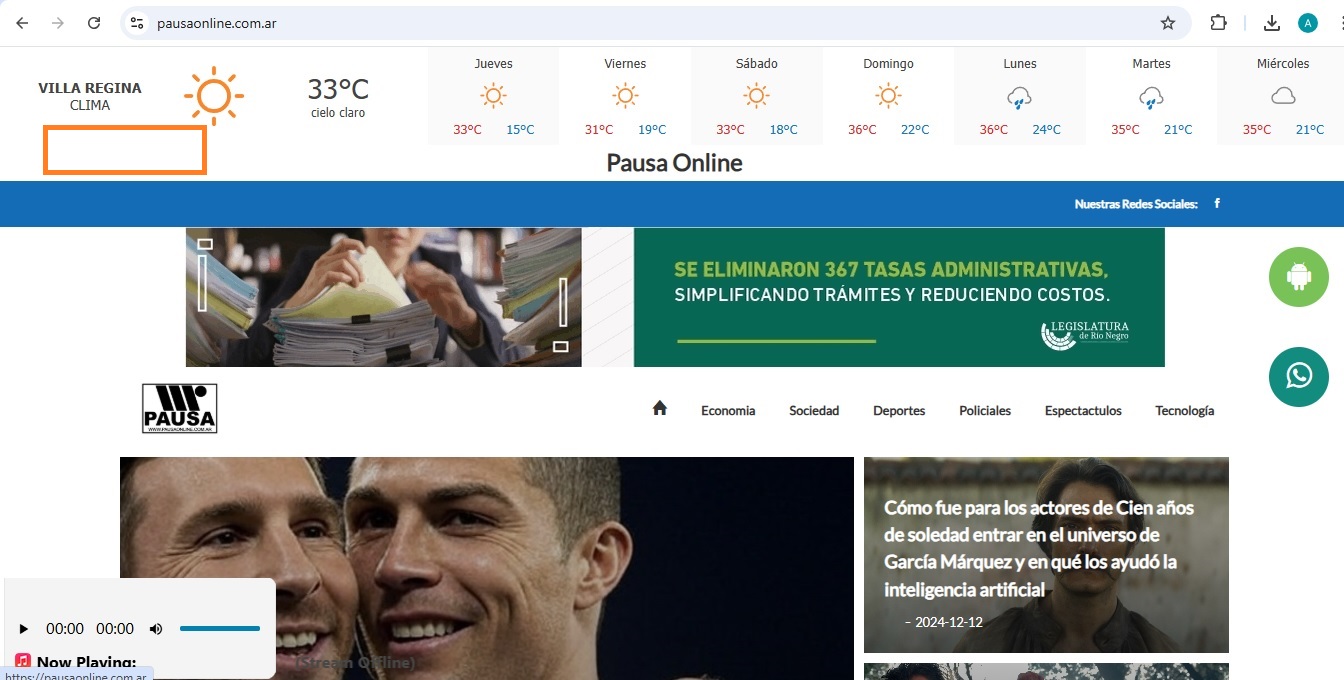Open the Economia section
The image size is (1344, 680).
point(727,411)
